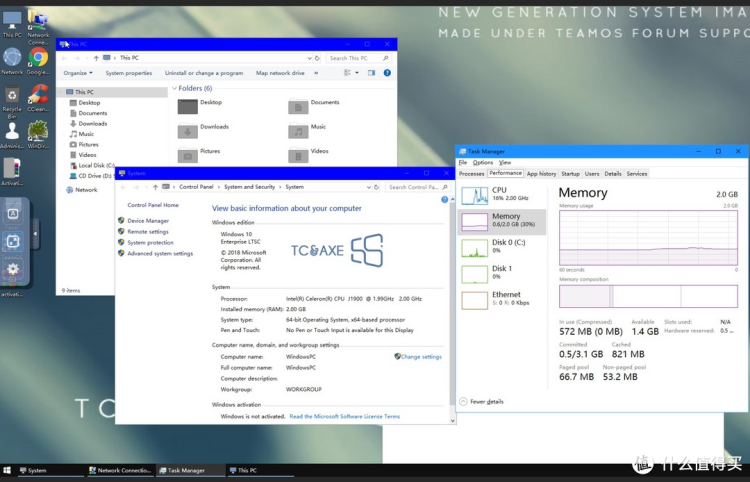Select Disk 1 performance item

[x=501, y=274]
